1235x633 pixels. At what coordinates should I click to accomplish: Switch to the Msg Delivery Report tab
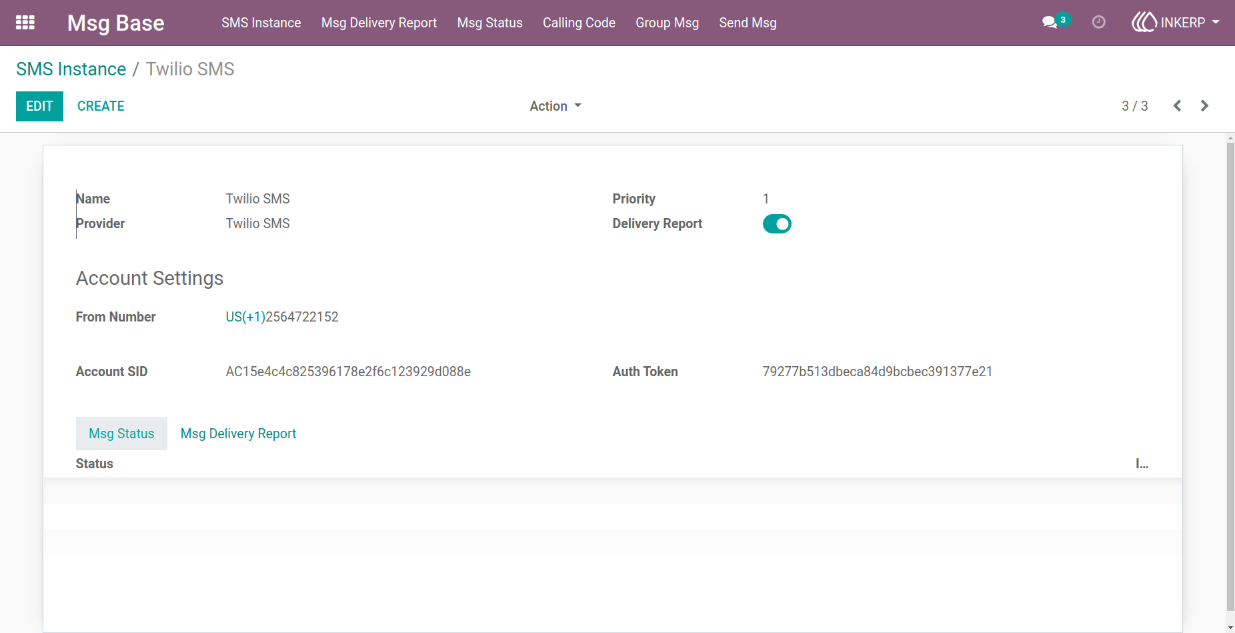point(238,433)
